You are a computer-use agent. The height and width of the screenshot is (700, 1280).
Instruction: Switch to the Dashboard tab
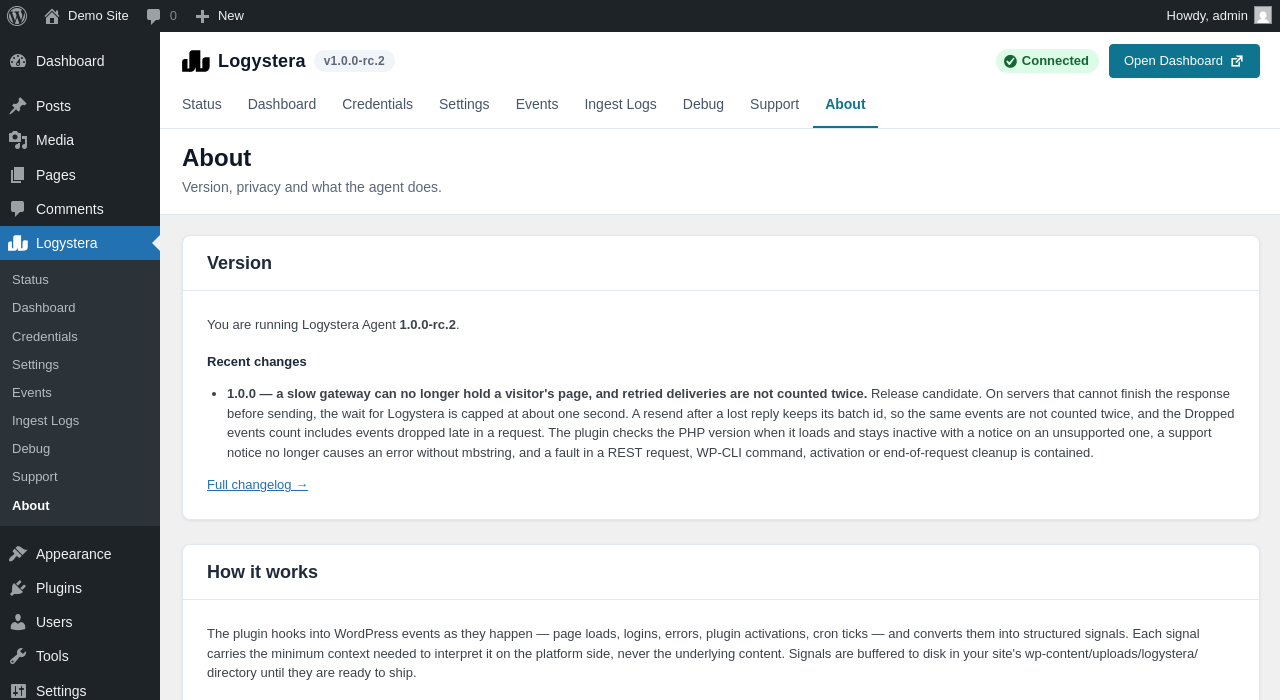[282, 104]
